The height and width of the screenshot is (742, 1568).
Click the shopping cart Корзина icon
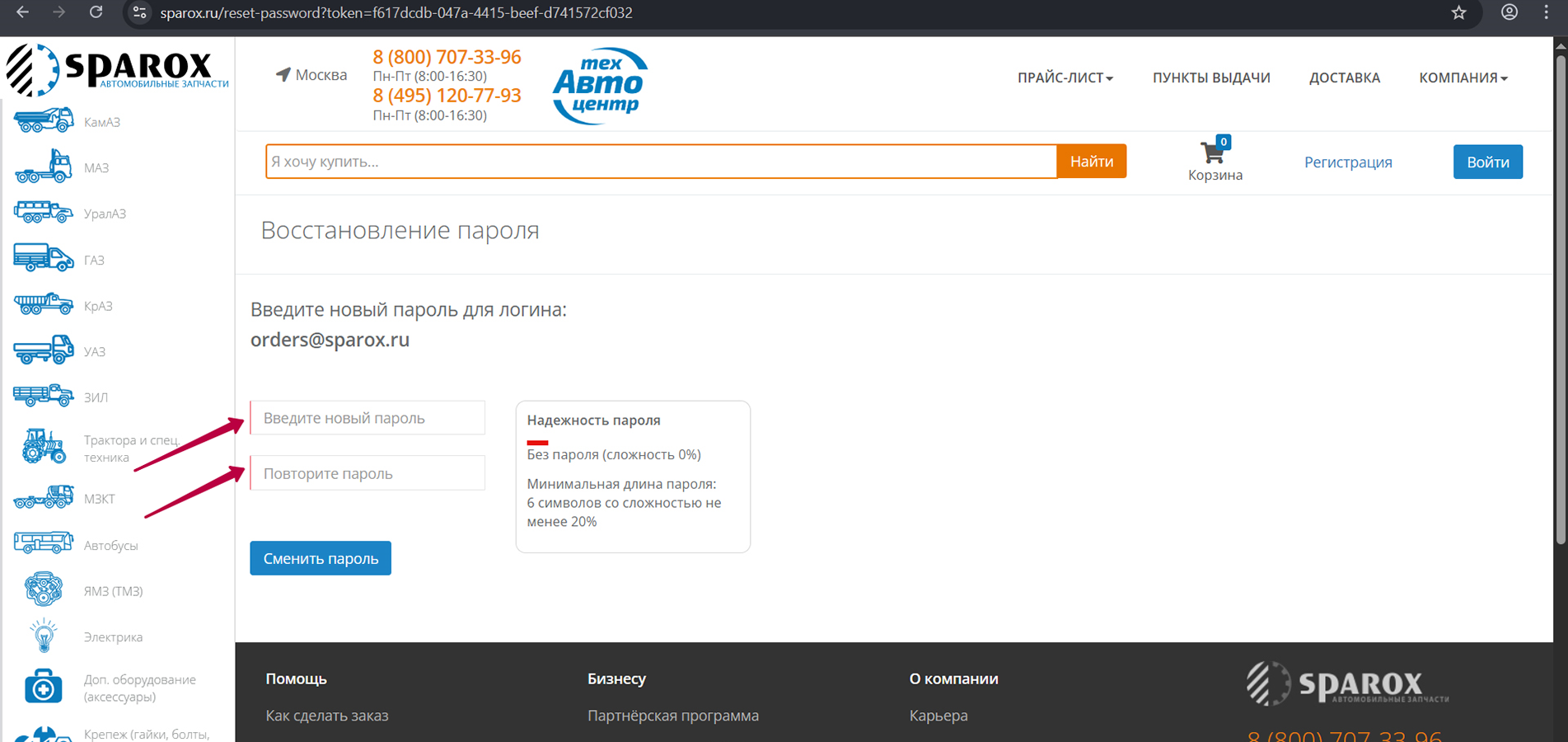pos(1213,153)
